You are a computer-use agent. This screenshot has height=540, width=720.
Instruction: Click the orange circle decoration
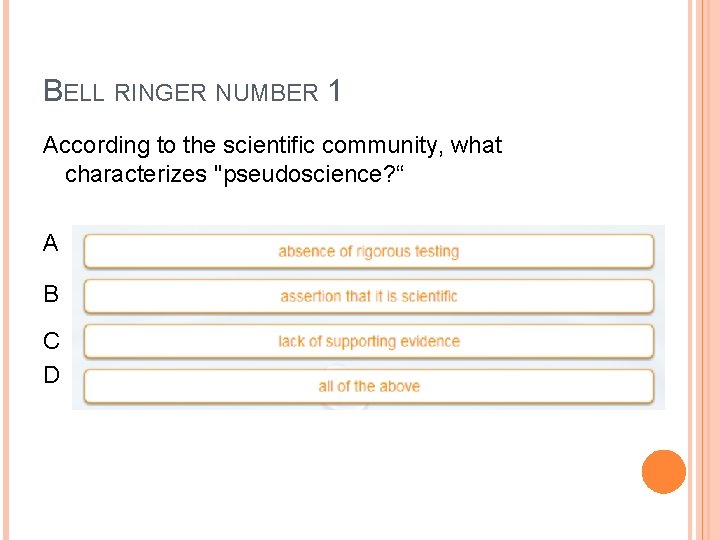(x=663, y=472)
